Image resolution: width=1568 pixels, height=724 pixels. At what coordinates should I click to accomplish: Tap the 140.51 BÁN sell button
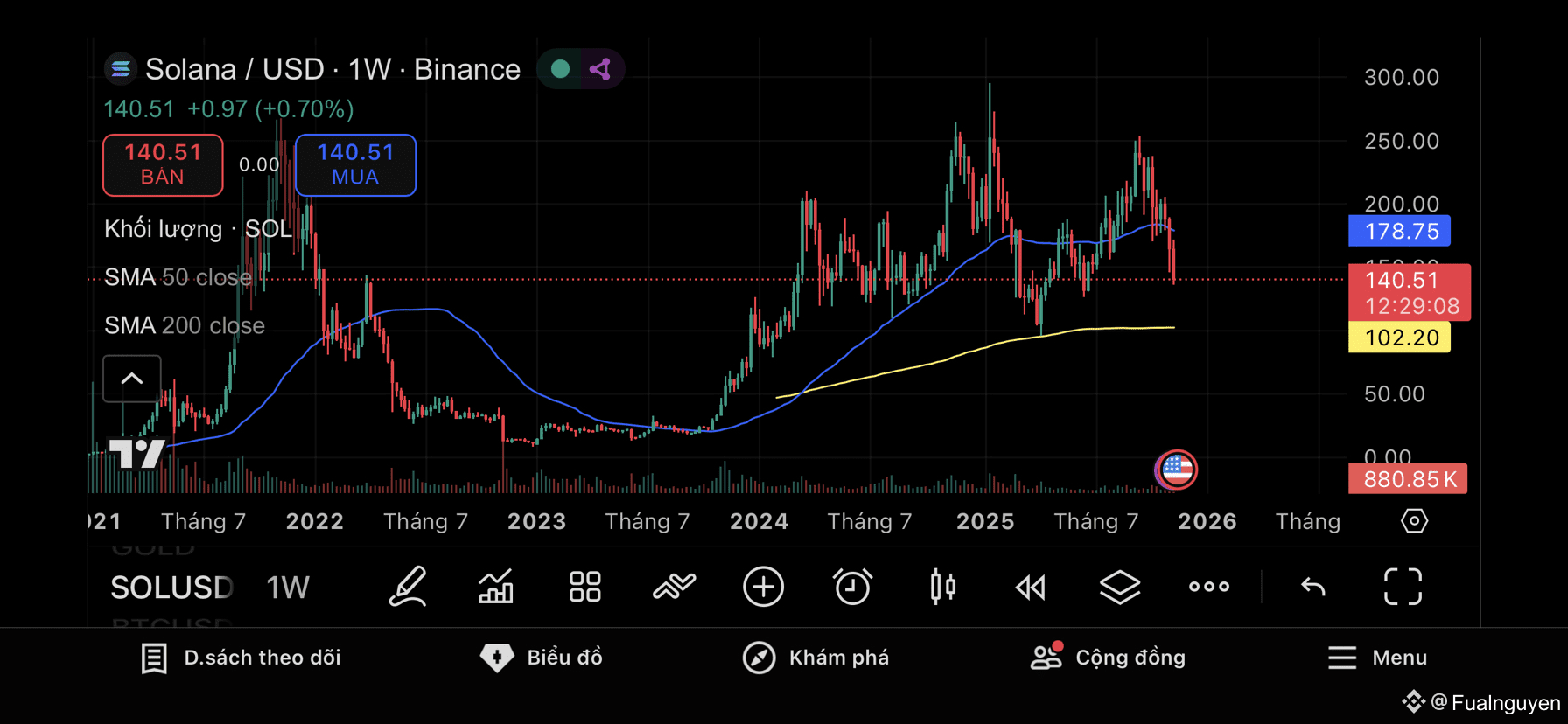point(163,165)
